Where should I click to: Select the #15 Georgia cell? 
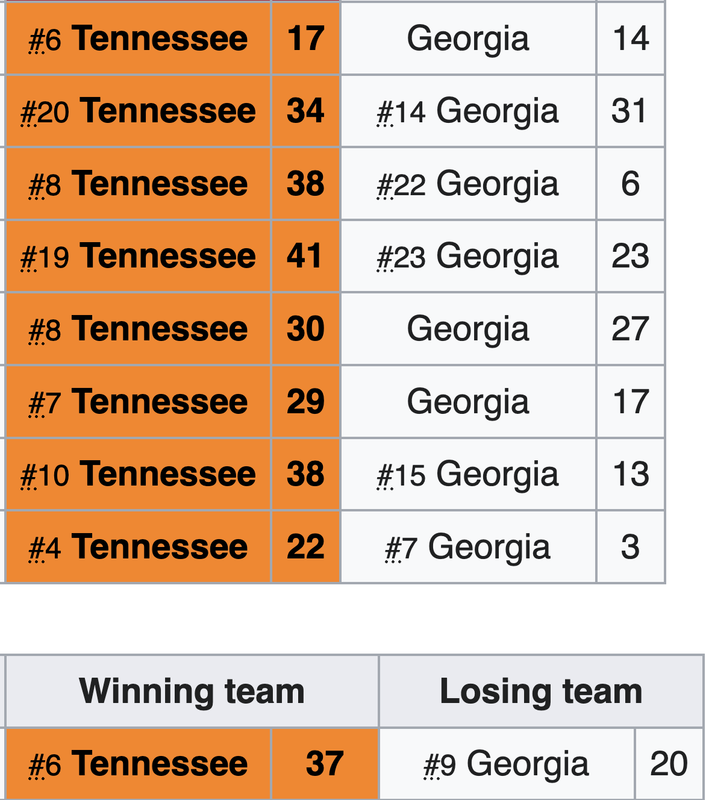[468, 474]
